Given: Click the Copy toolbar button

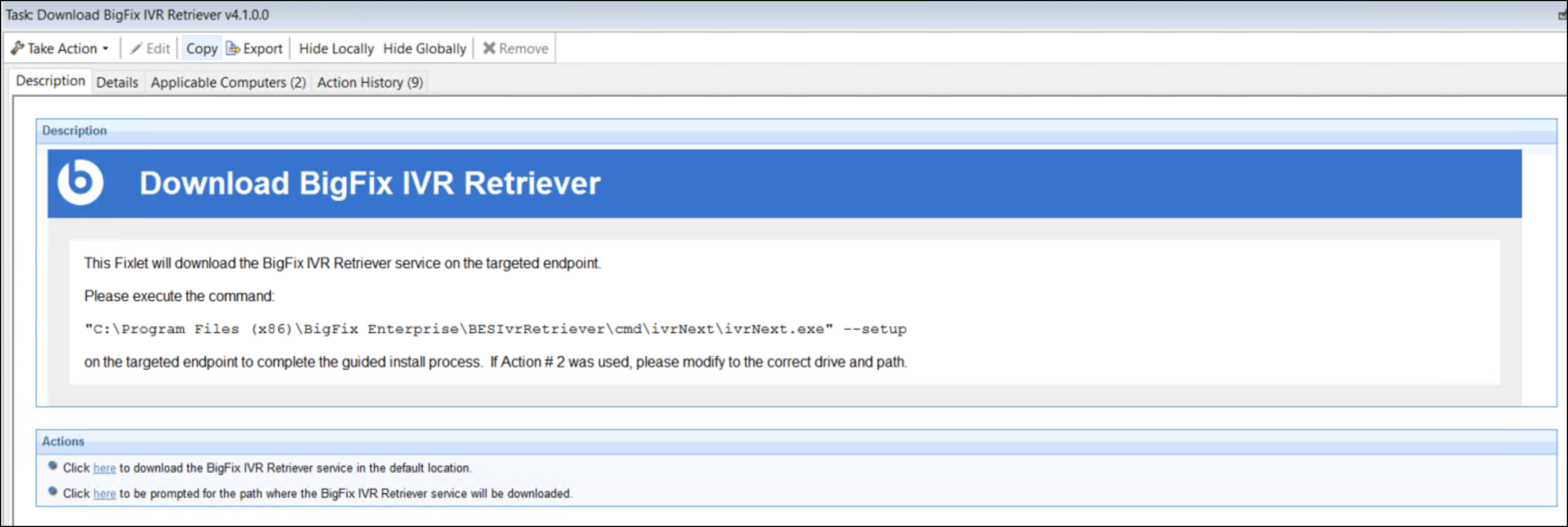Looking at the screenshot, I should (x=202, y=48).
